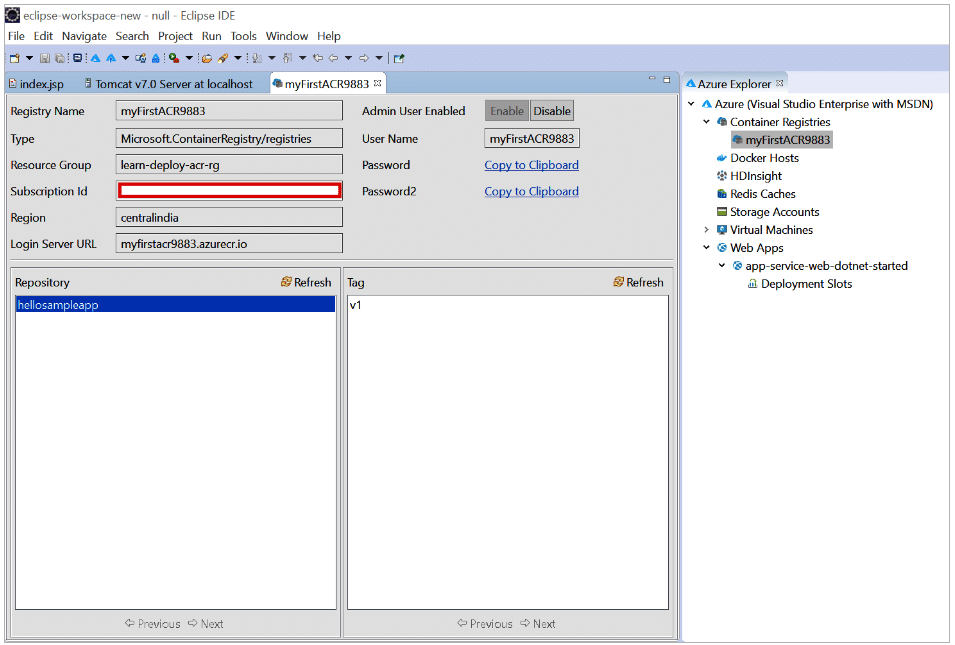The image size is (955, 645).
Task: Open the Navigate menu
Action: pyautogui.click(x=84, y=36)
